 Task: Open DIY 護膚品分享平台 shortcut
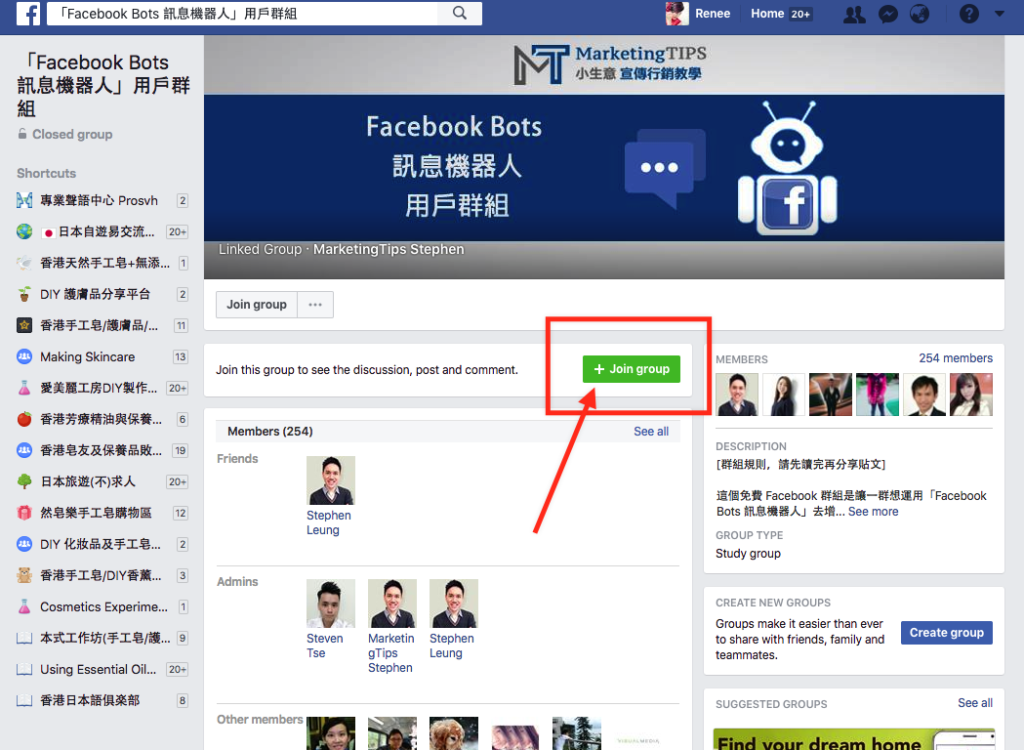tap(95, 295)
